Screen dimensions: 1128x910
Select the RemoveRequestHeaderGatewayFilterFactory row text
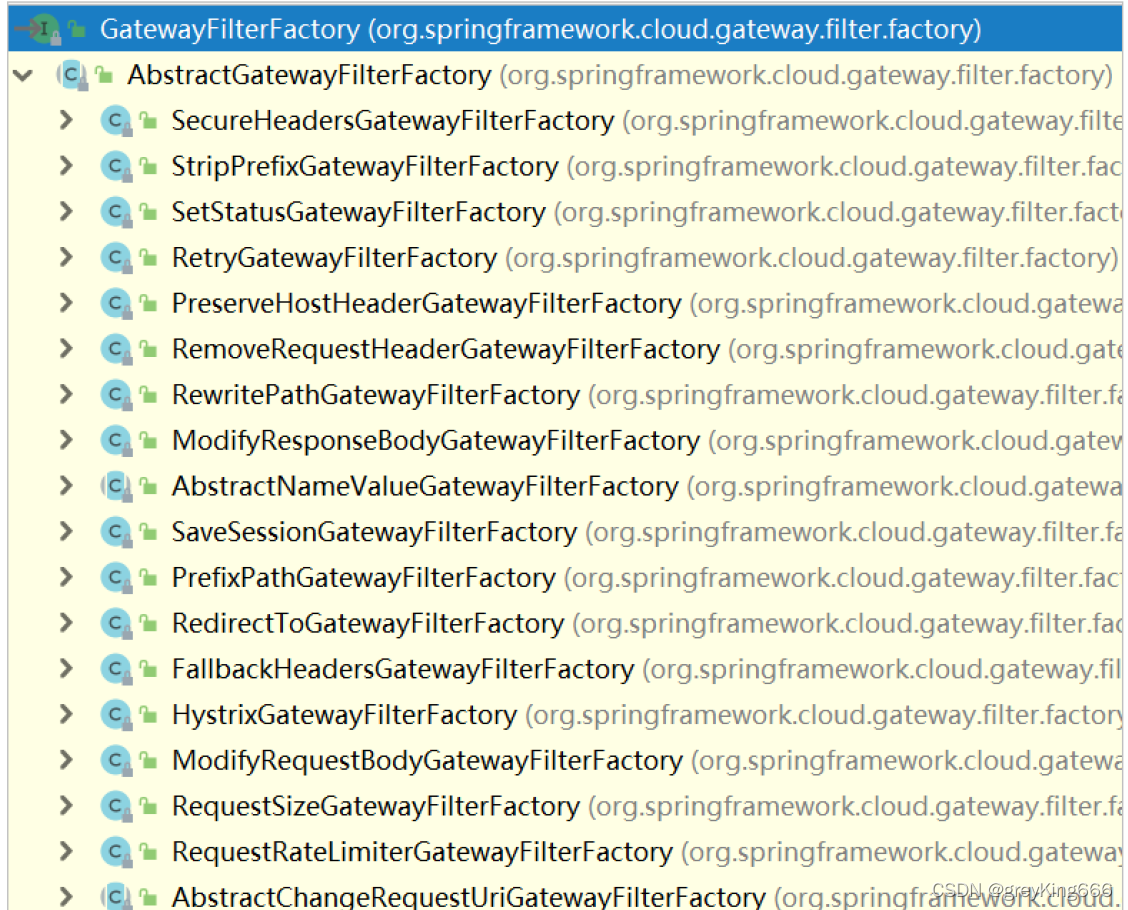pos(646,349)
